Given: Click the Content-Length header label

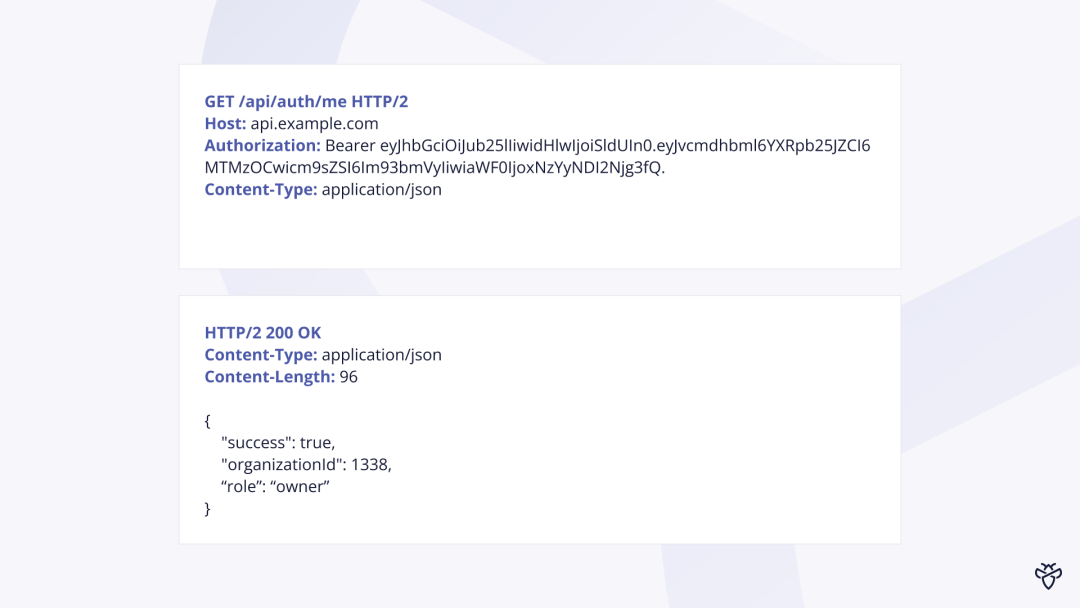Looking at the screenshot, I should (x=269, y=377).
